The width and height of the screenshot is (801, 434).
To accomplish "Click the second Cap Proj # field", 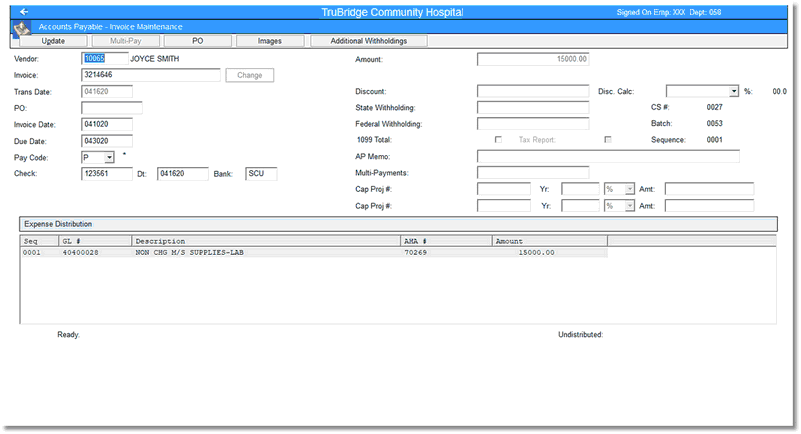I will pos(504,206).
